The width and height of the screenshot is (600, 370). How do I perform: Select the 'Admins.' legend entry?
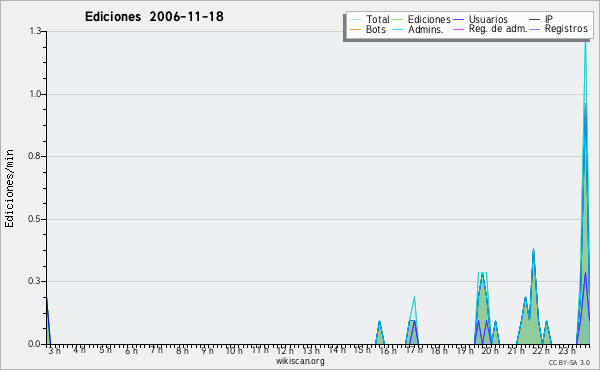coord(426,29)
